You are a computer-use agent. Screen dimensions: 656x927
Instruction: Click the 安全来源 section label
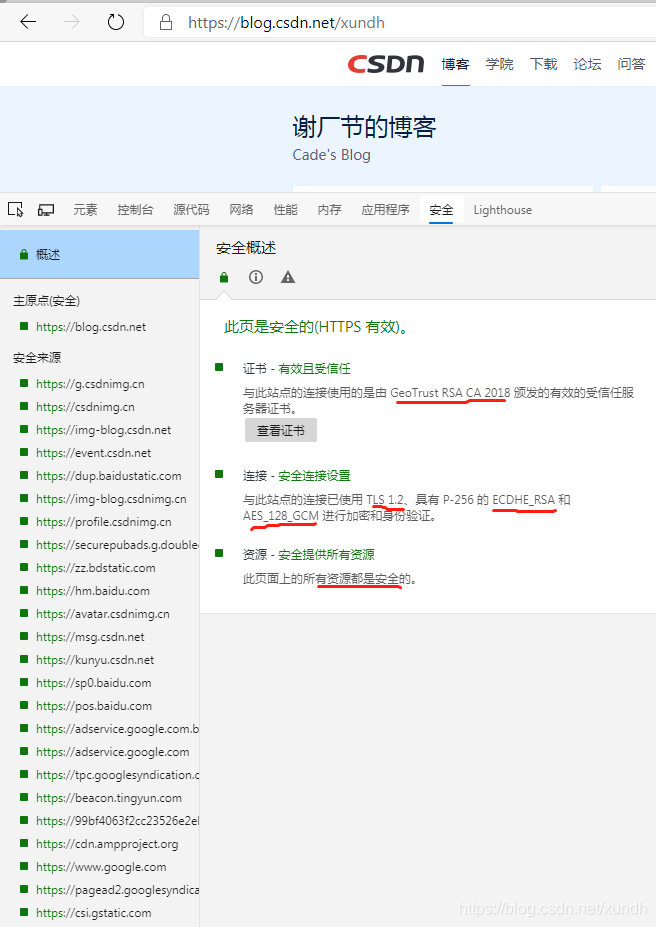pos(37,358)
